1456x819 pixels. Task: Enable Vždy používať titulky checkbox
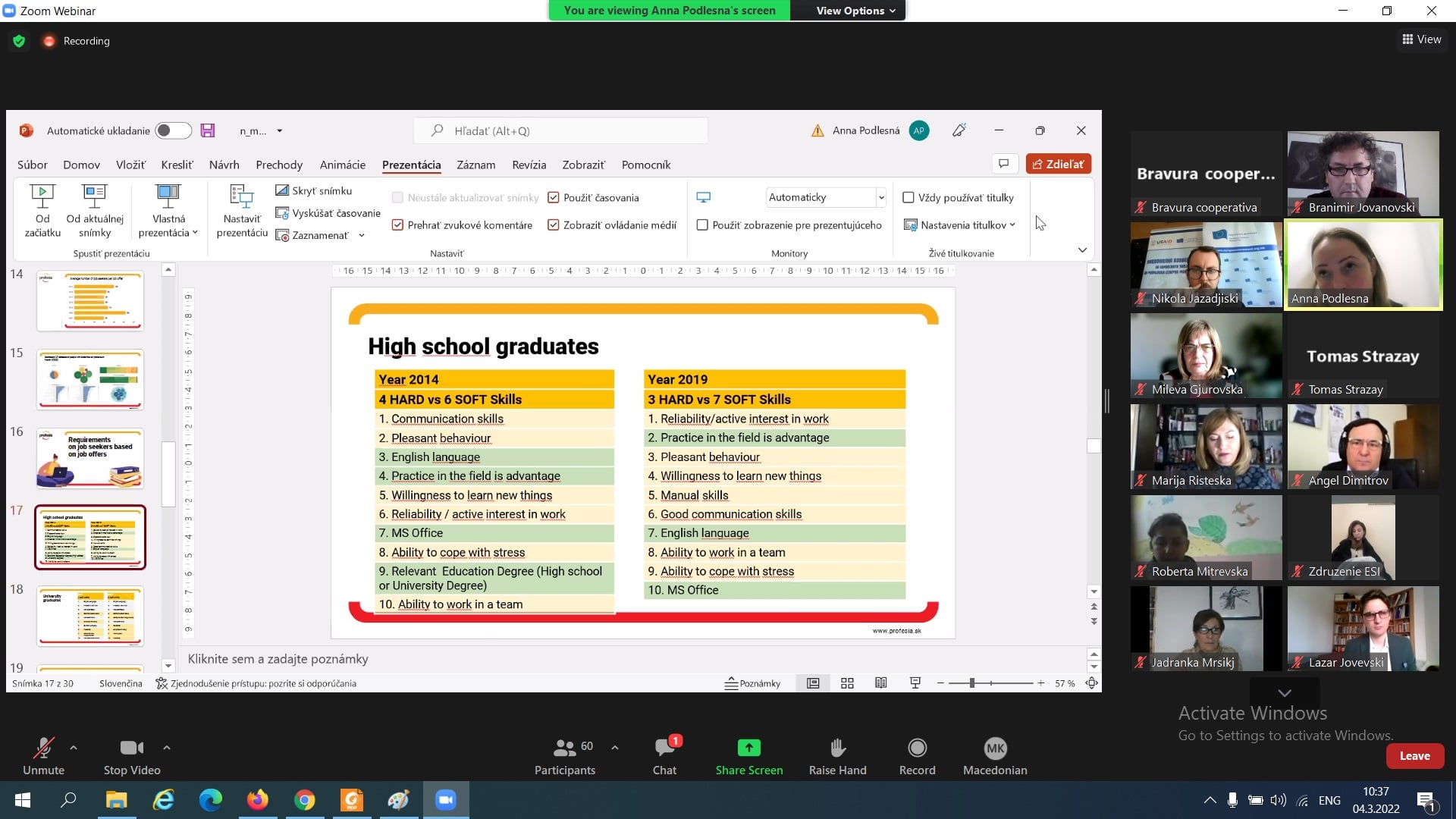point(908,198)
